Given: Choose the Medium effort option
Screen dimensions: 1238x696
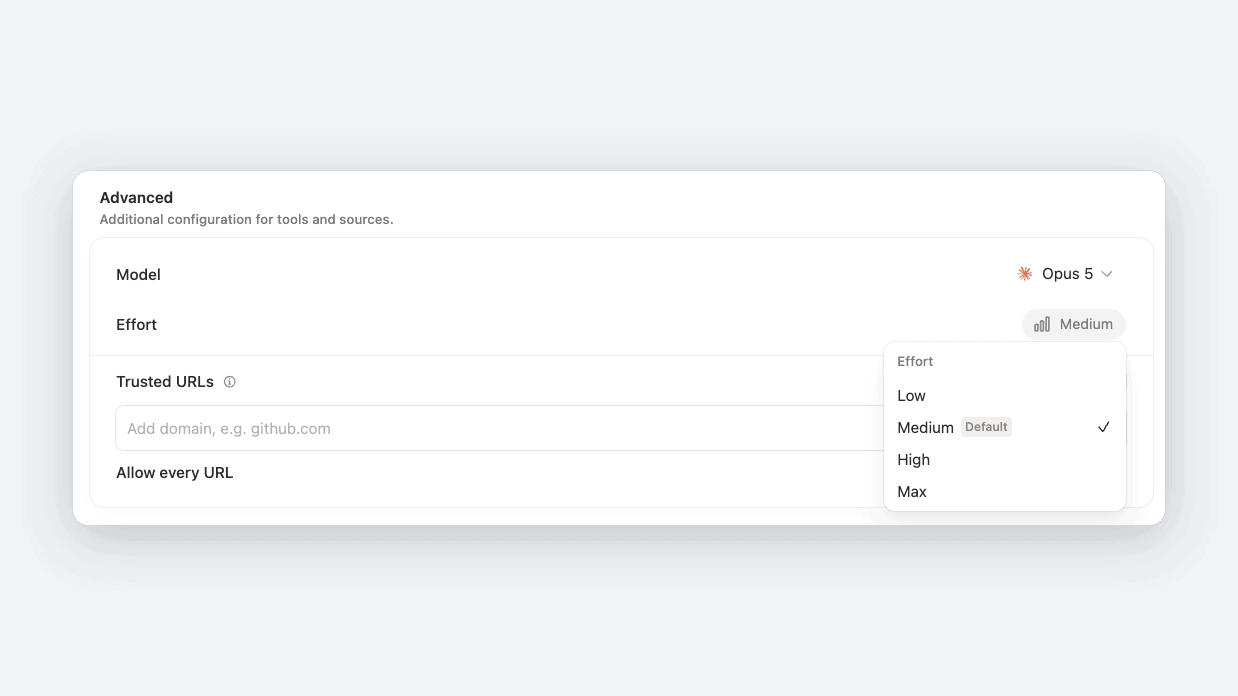Looking at the screenshot, I should (x=1005, y=428).
